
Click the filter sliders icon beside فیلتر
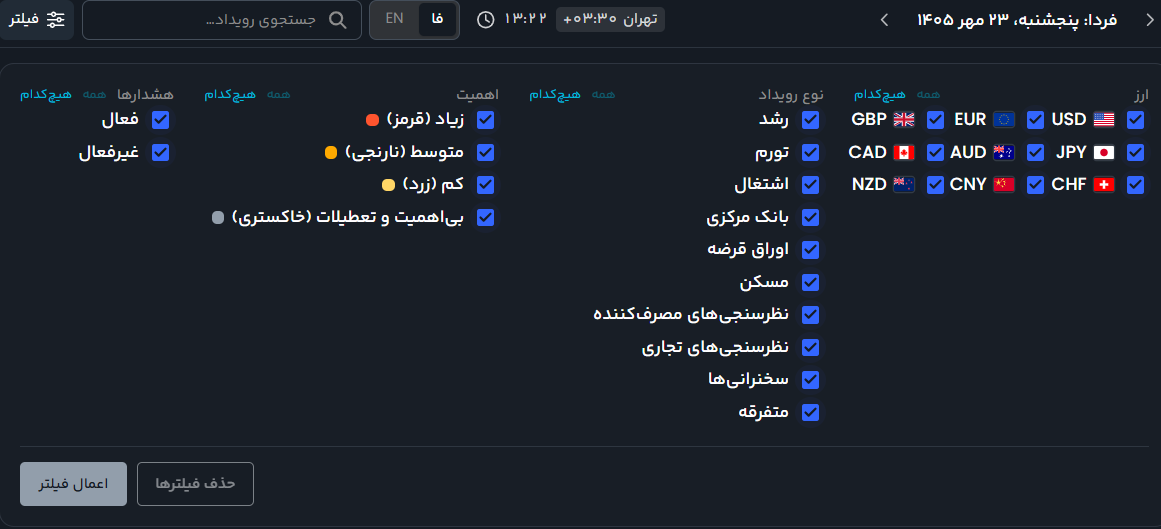(56, 19)
